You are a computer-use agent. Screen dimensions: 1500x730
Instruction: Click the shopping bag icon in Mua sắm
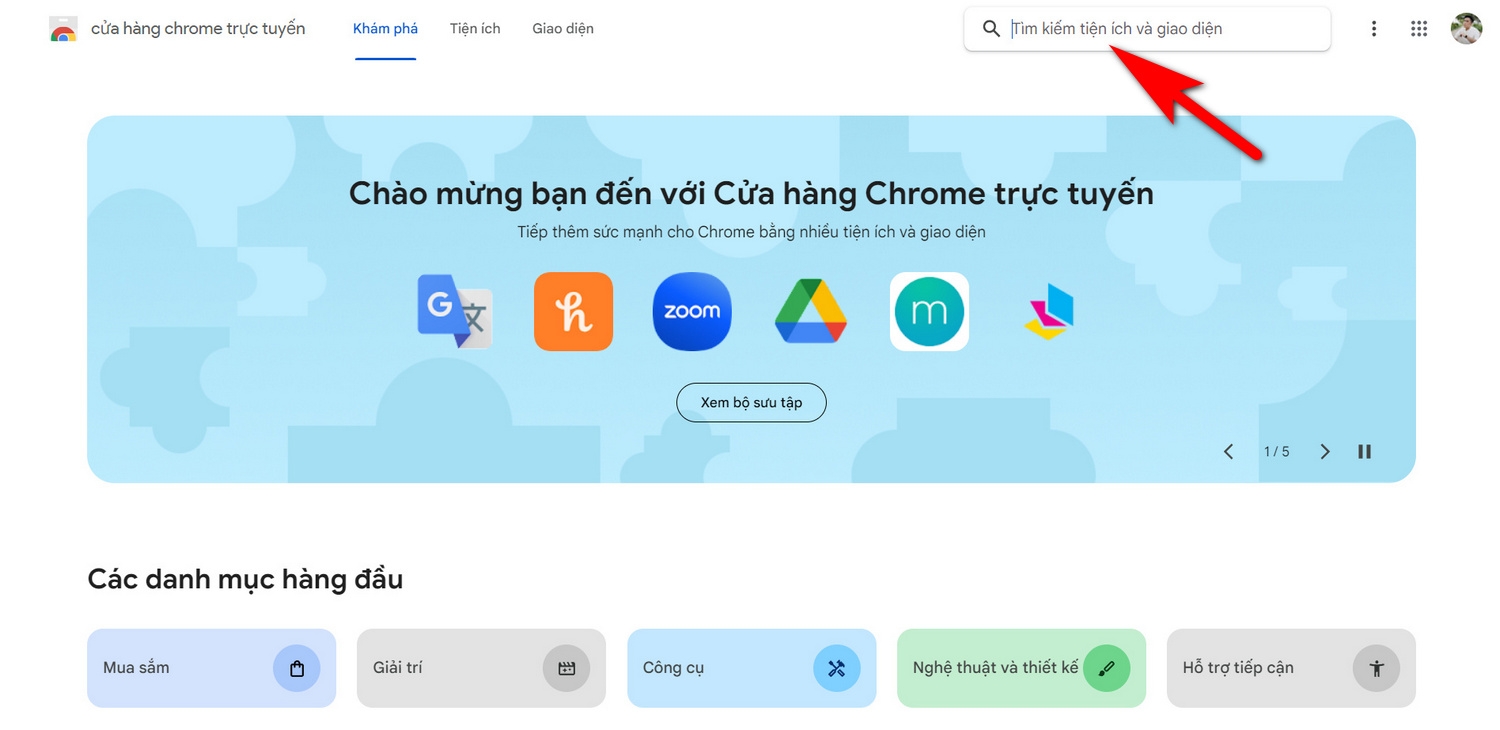297,668
